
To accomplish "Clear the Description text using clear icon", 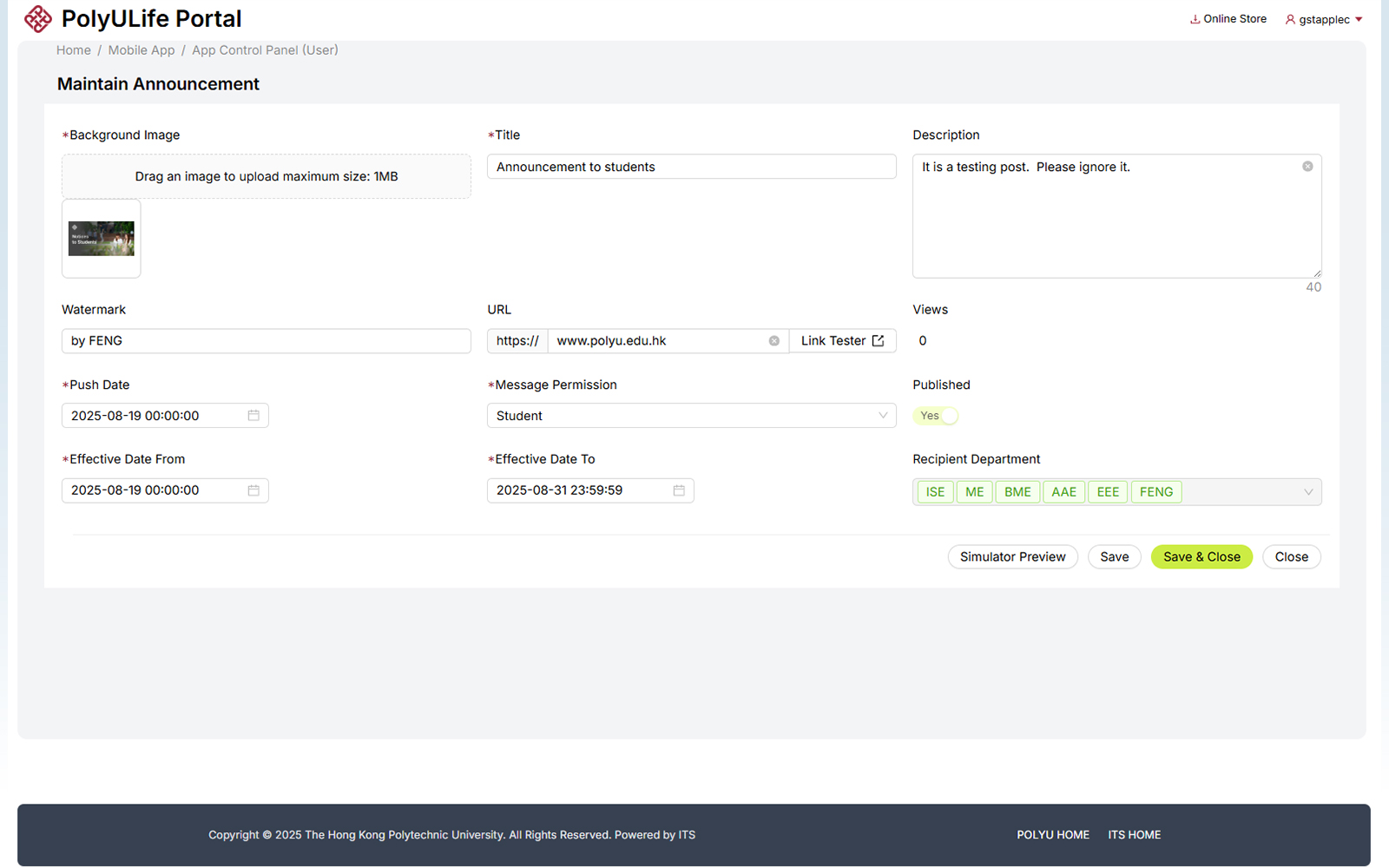I will tap(1307, 167).
